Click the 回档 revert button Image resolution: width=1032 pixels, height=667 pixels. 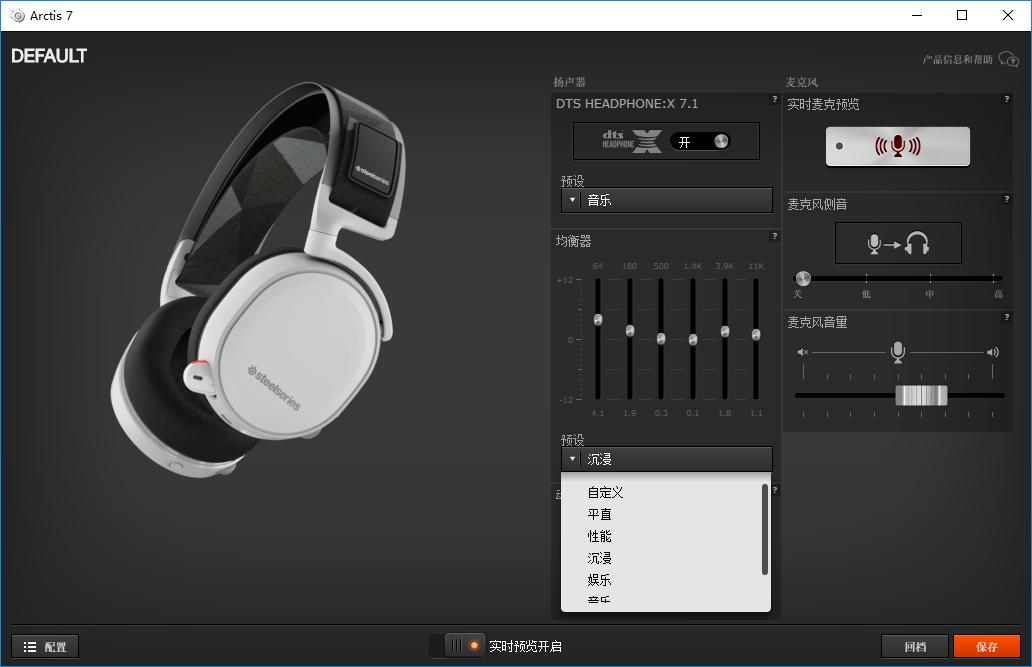point(914,647)
